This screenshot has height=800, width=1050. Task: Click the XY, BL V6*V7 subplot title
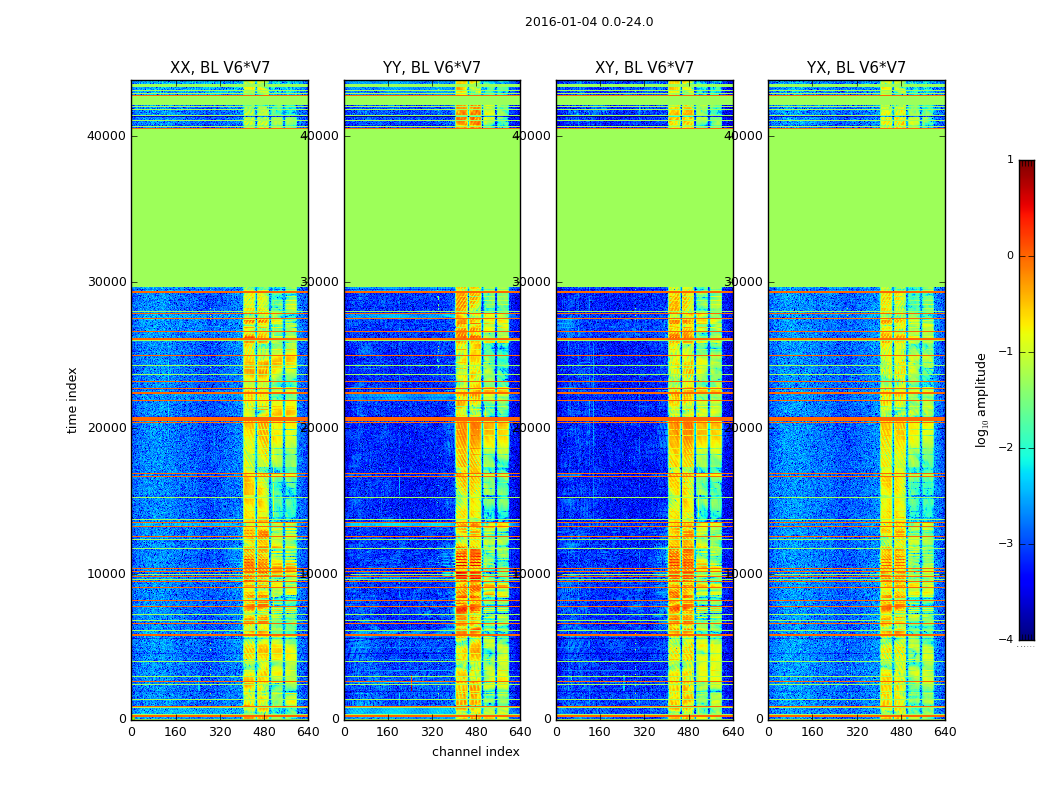[x=644, y=68]
